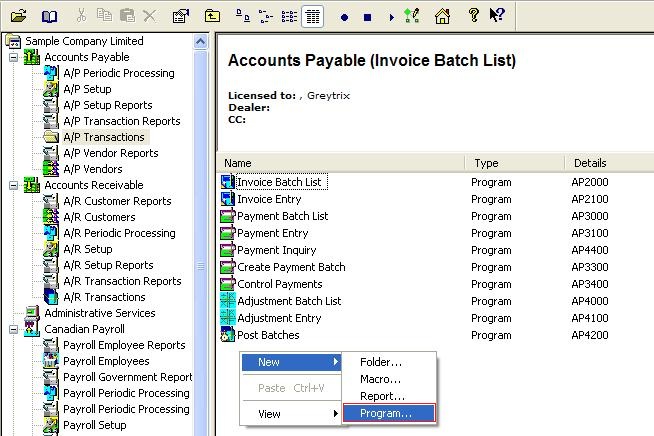Open the View submenu arrow
654x436 pixels.
(336, 414)
